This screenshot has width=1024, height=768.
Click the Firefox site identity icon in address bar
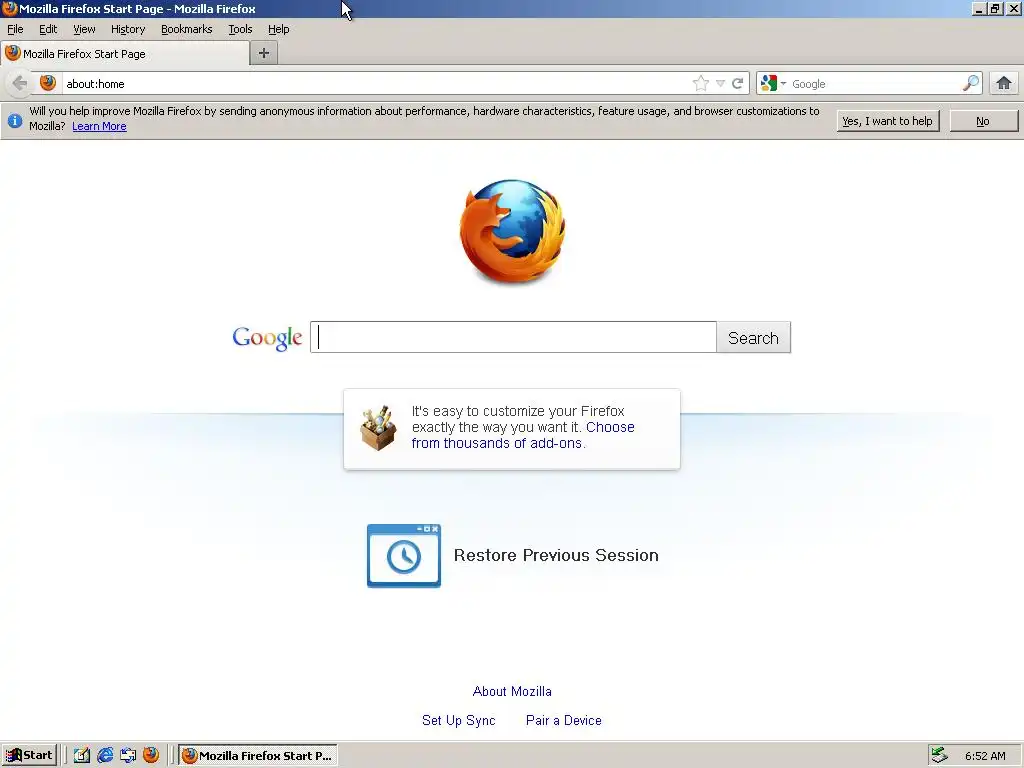click(x=48, y=83)
